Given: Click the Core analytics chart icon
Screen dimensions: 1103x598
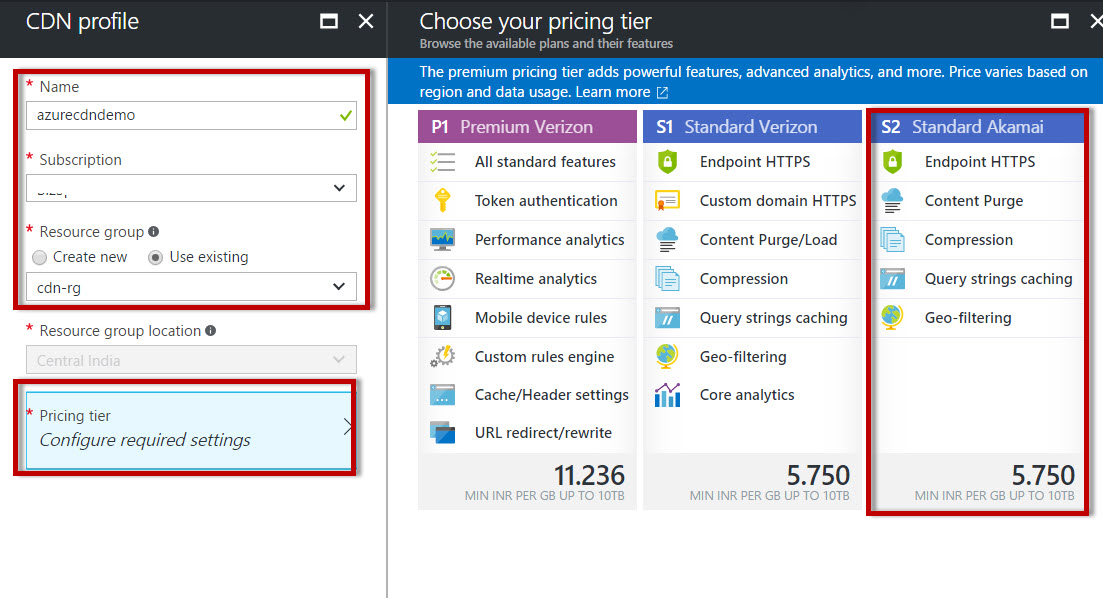Looking at the screenshot, I should (x=667, y=395).
